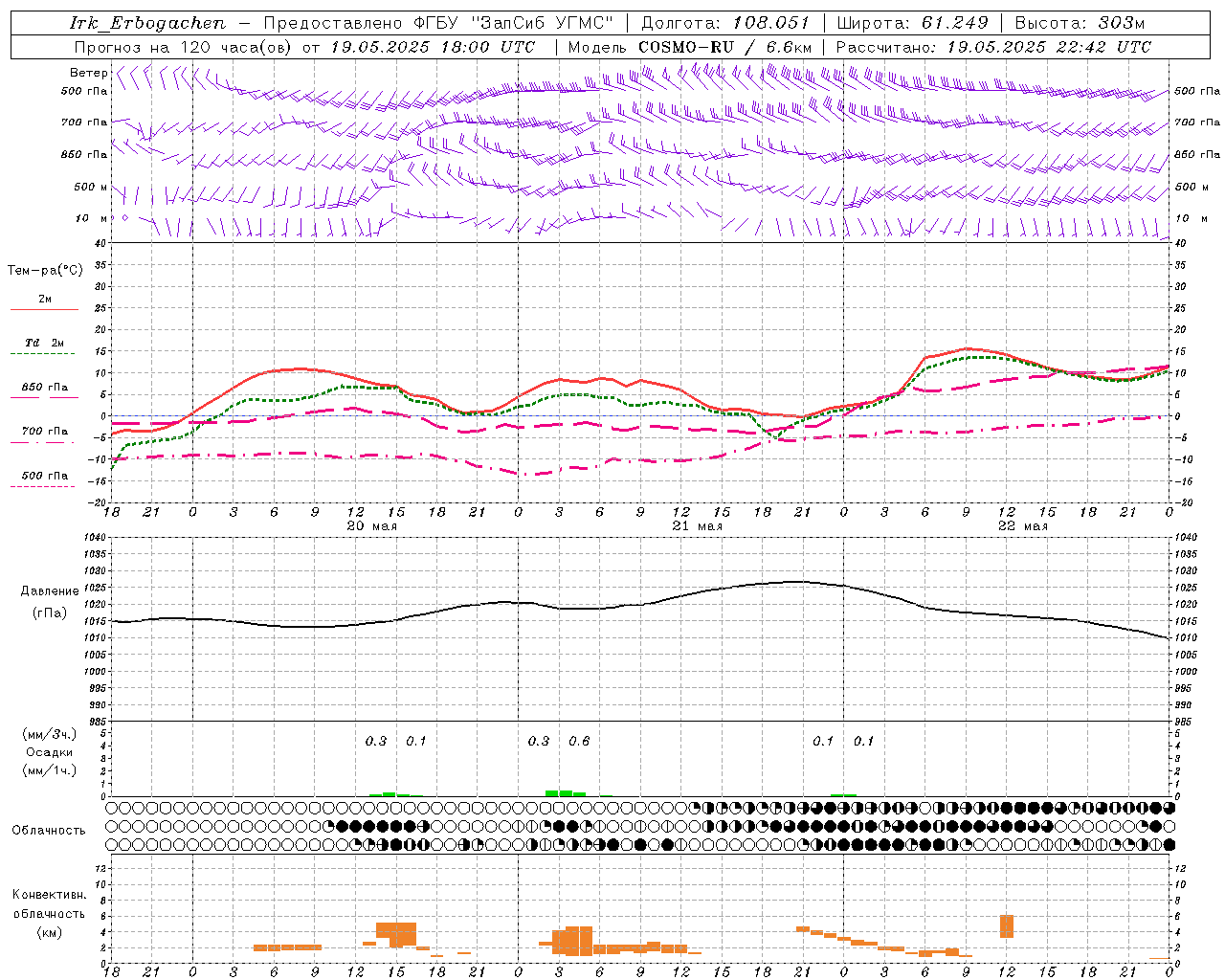Click the station name Irk_Erbogachen in header
This screenshot has height=980, width=1225.
click(147, 23)
